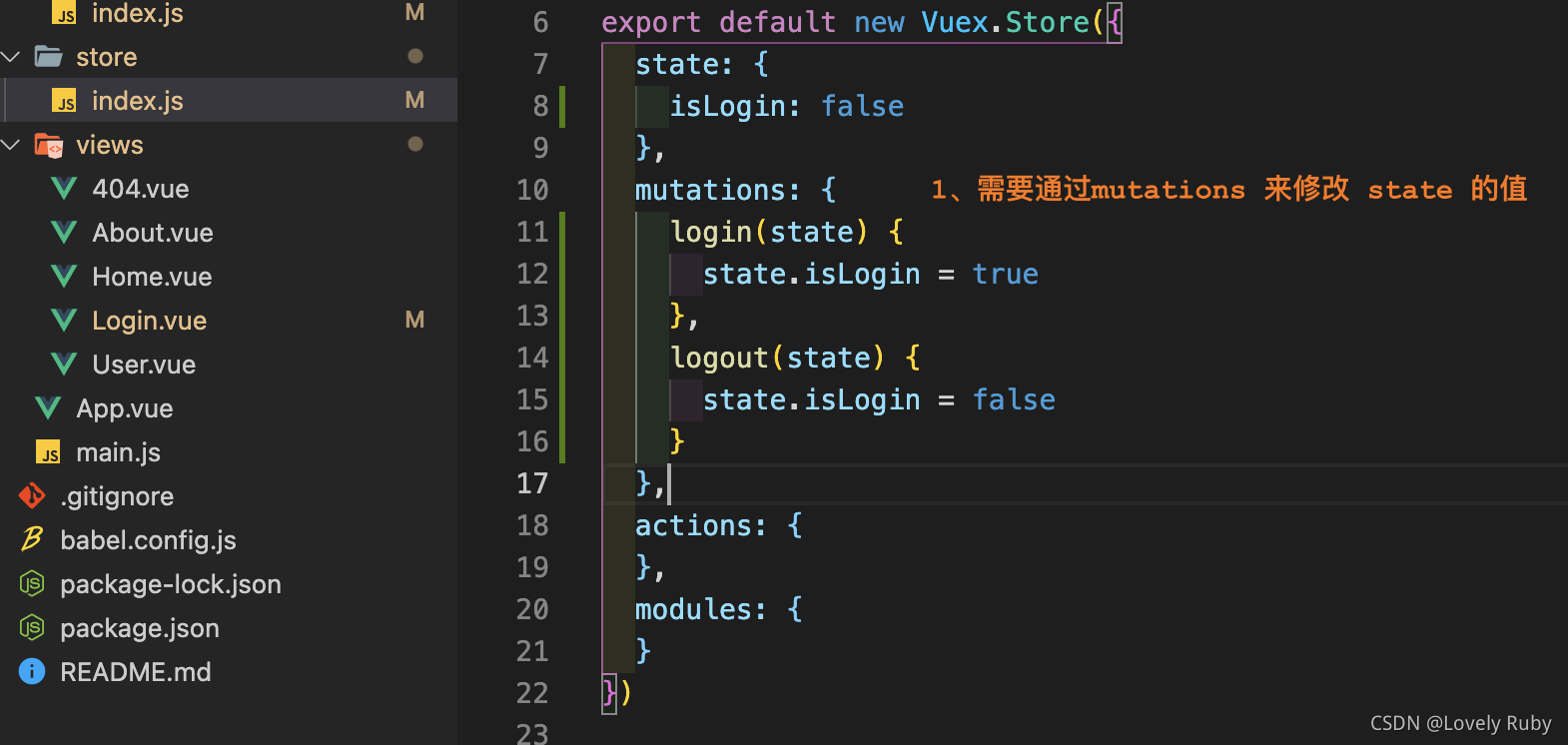Click the Vue icon beside Login.vue

(64, 320)
